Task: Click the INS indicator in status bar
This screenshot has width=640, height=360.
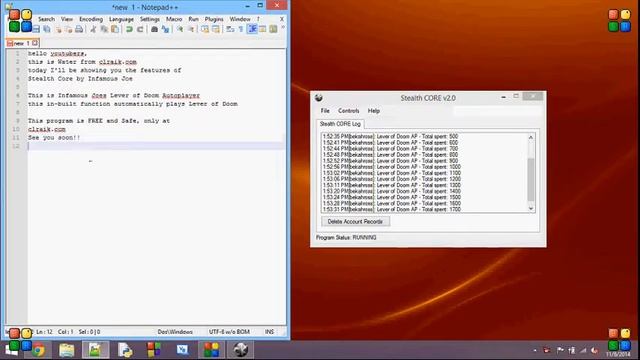Action: (x=269, y=332)
